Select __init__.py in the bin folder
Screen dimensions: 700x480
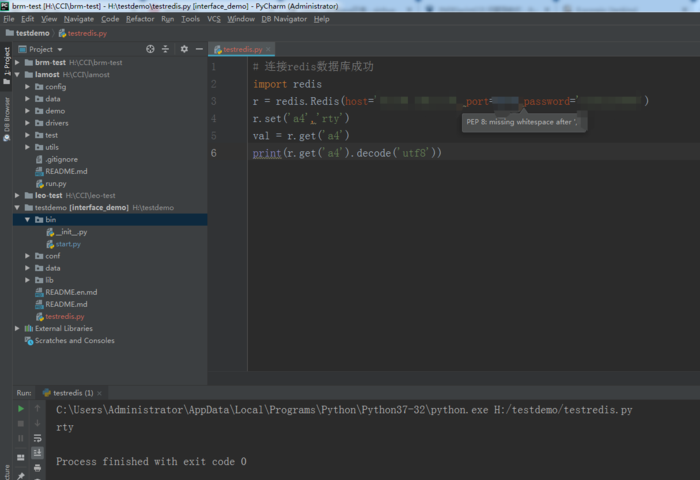(67, 232)
